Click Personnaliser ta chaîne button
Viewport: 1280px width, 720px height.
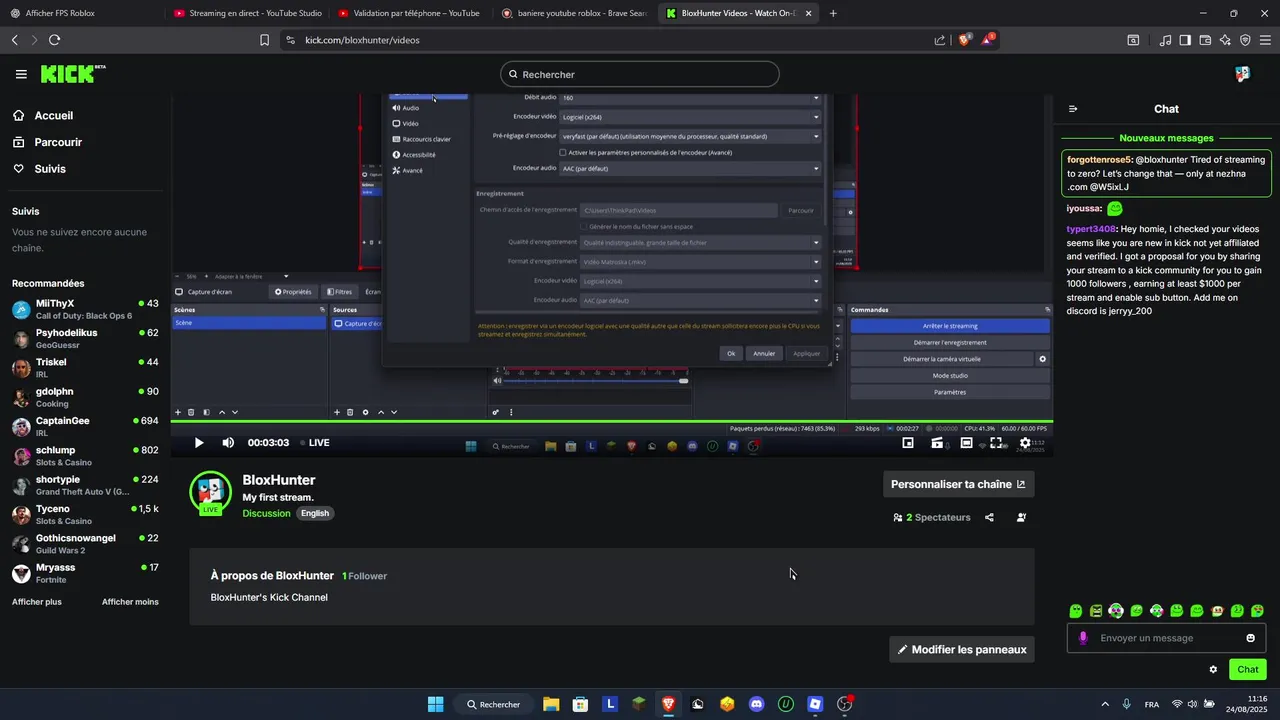pos(958,484)
